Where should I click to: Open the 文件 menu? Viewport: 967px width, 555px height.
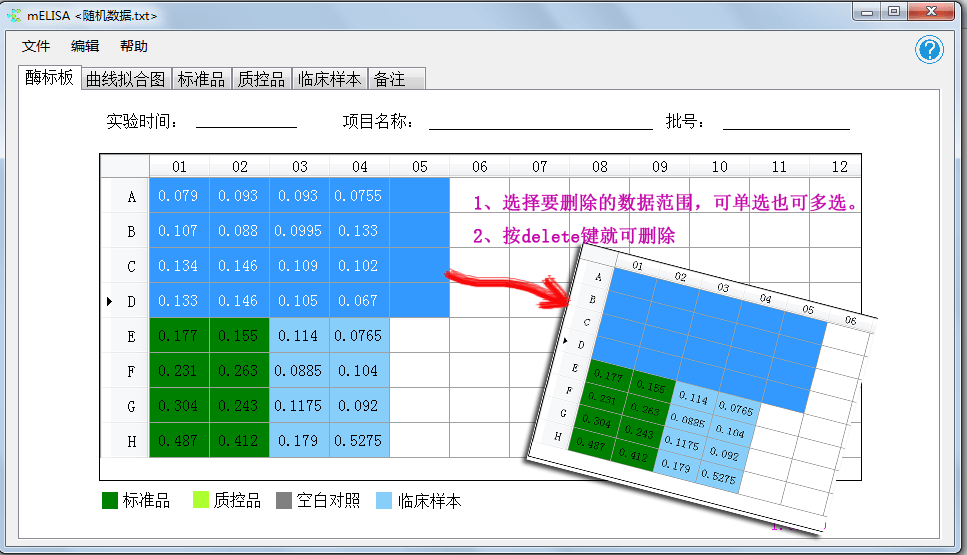coord(36,46)
